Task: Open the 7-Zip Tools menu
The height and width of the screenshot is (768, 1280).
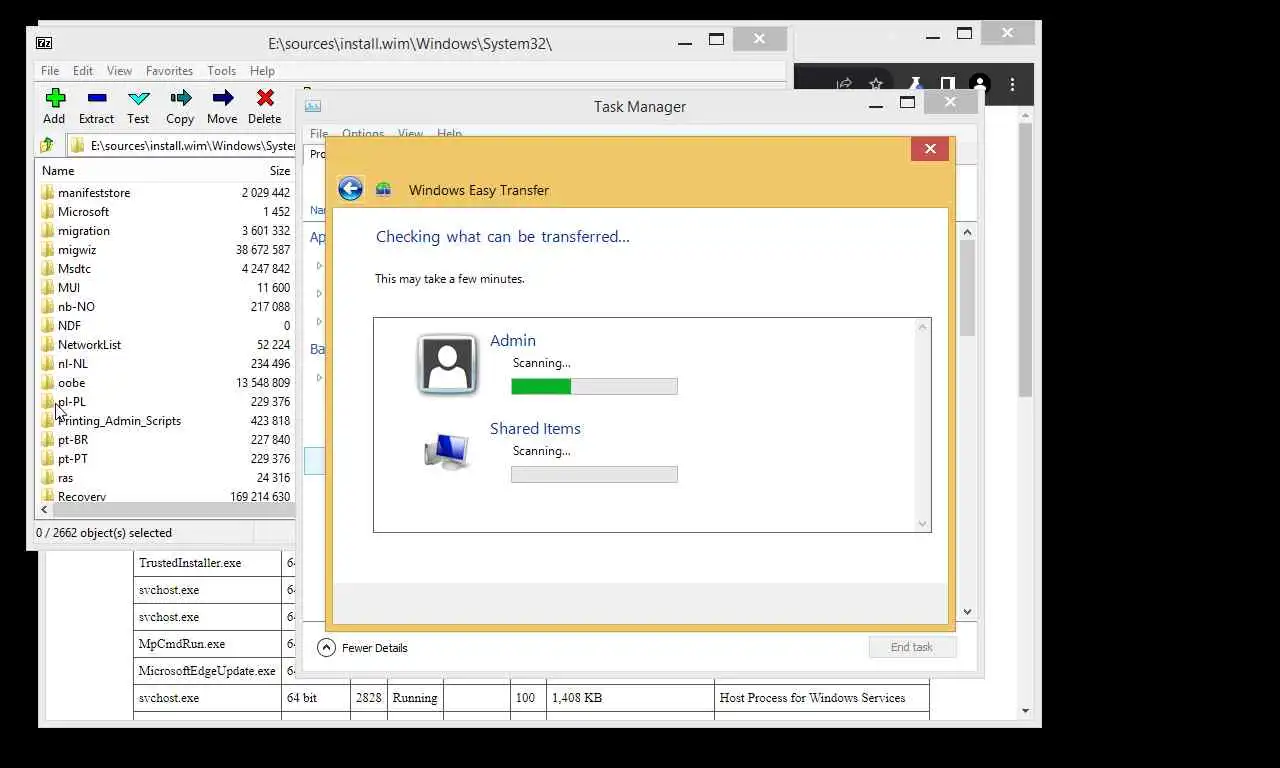Action: pos(222,71)
